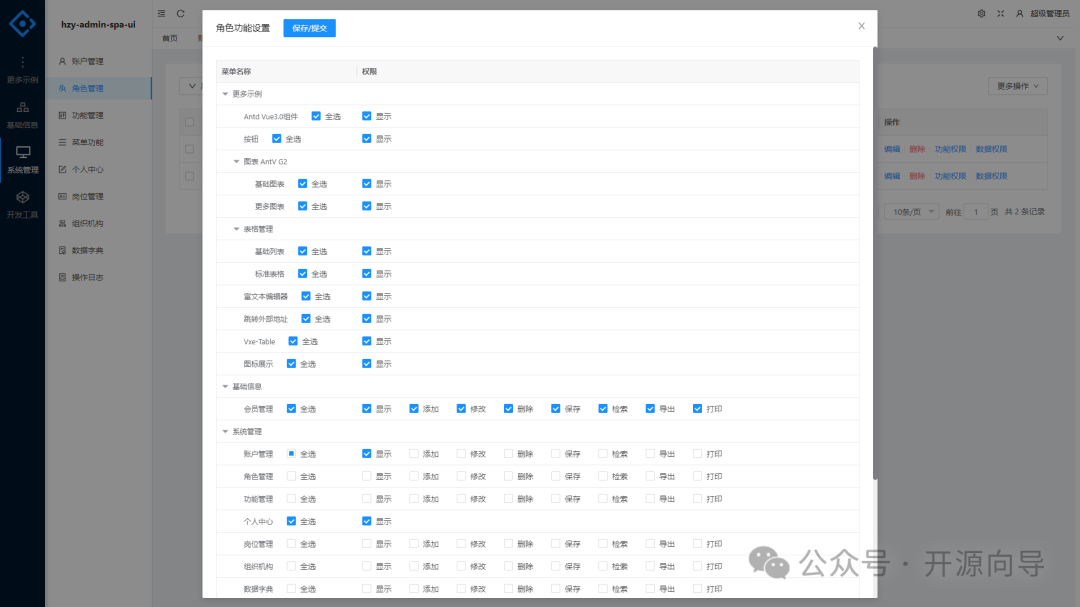The width and height of the screenshot is (1080, 607).
Task: Check the table header select-all checkbox
Action: click(x=189, y=122)
